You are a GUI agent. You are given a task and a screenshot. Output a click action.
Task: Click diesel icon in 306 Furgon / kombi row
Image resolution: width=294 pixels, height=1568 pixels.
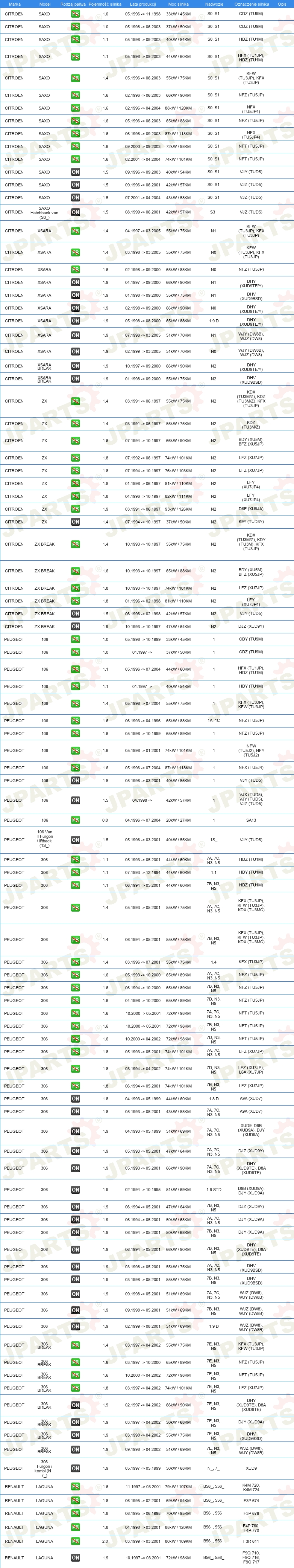[x=75, y=1469]
